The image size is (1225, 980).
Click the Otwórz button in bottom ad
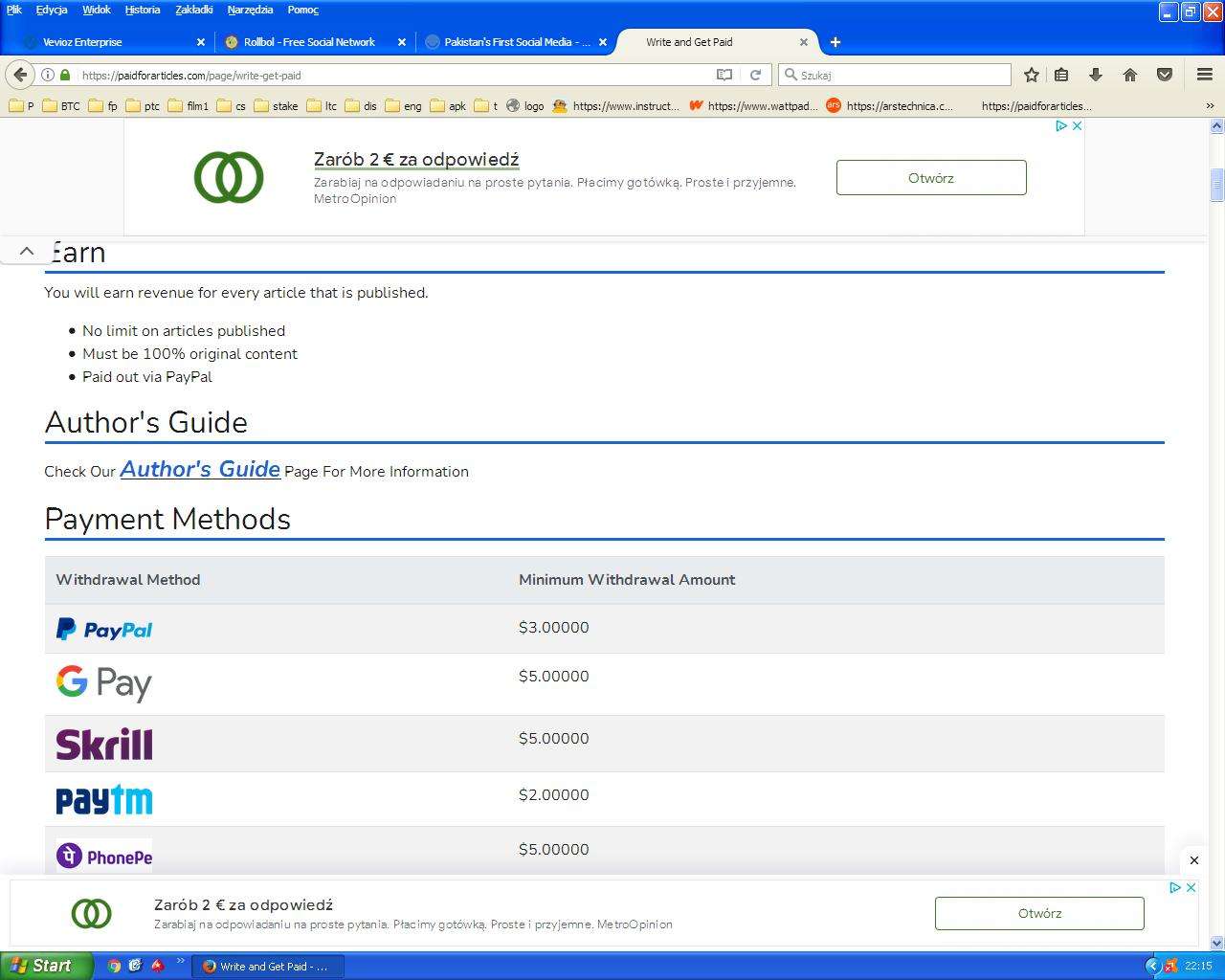[1039, 913]
